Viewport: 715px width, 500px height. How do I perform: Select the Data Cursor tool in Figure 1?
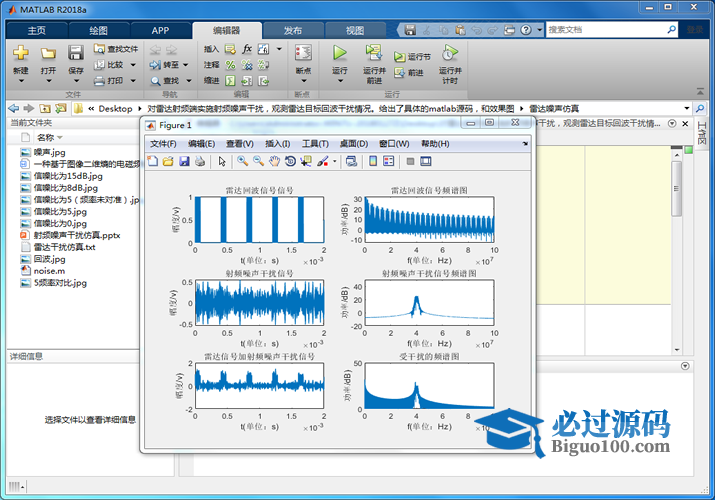[x=306, y=161]
